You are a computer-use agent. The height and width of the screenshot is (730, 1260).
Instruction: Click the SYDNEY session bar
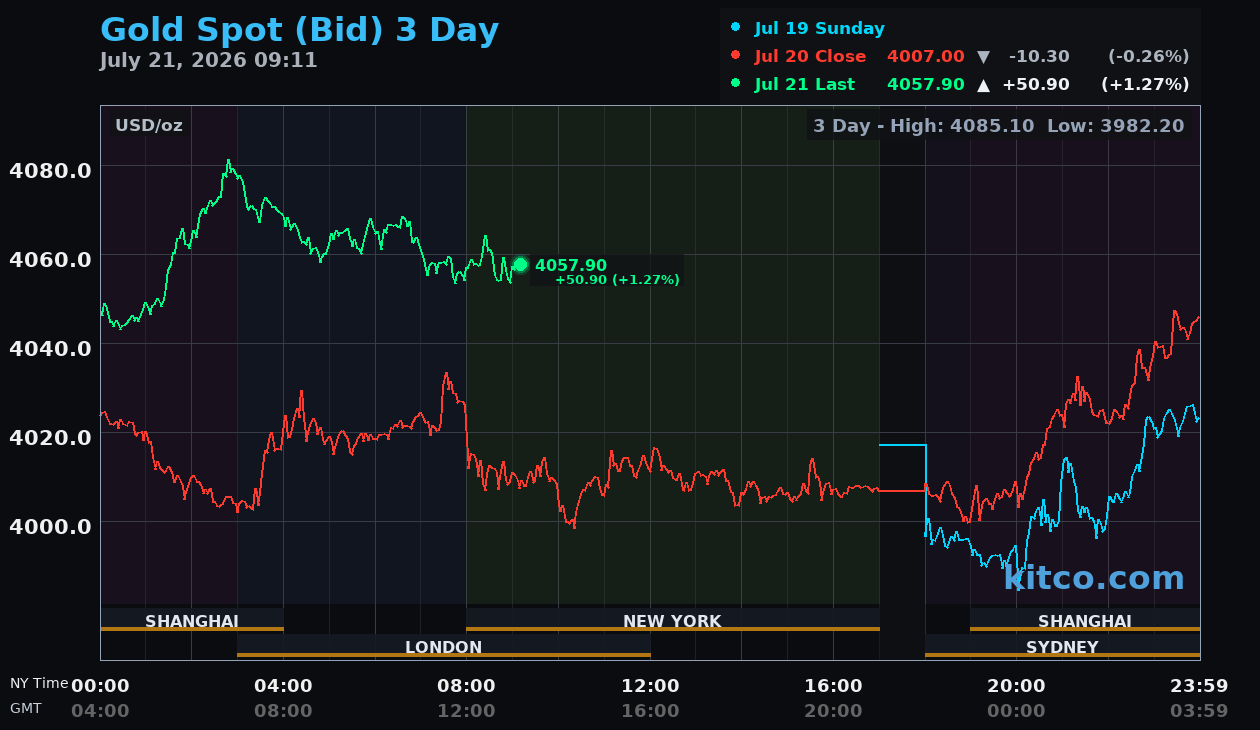(1062, 647)
